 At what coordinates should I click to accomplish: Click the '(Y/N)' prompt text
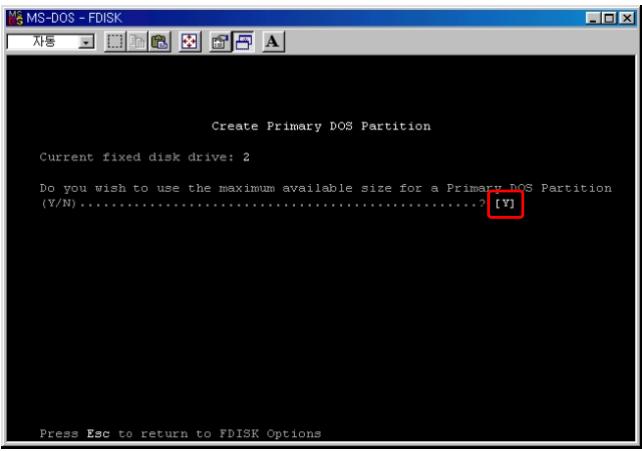[x=59, y=203]
